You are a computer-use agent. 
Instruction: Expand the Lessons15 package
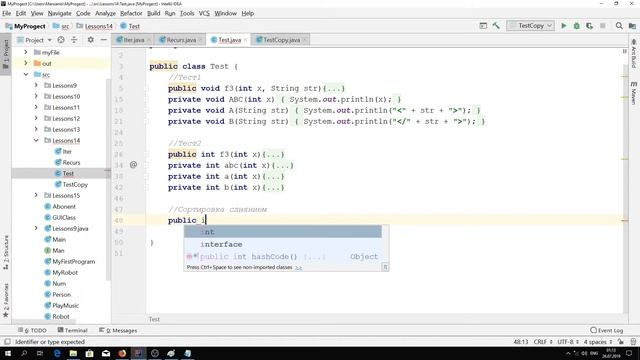coord(36,196)
